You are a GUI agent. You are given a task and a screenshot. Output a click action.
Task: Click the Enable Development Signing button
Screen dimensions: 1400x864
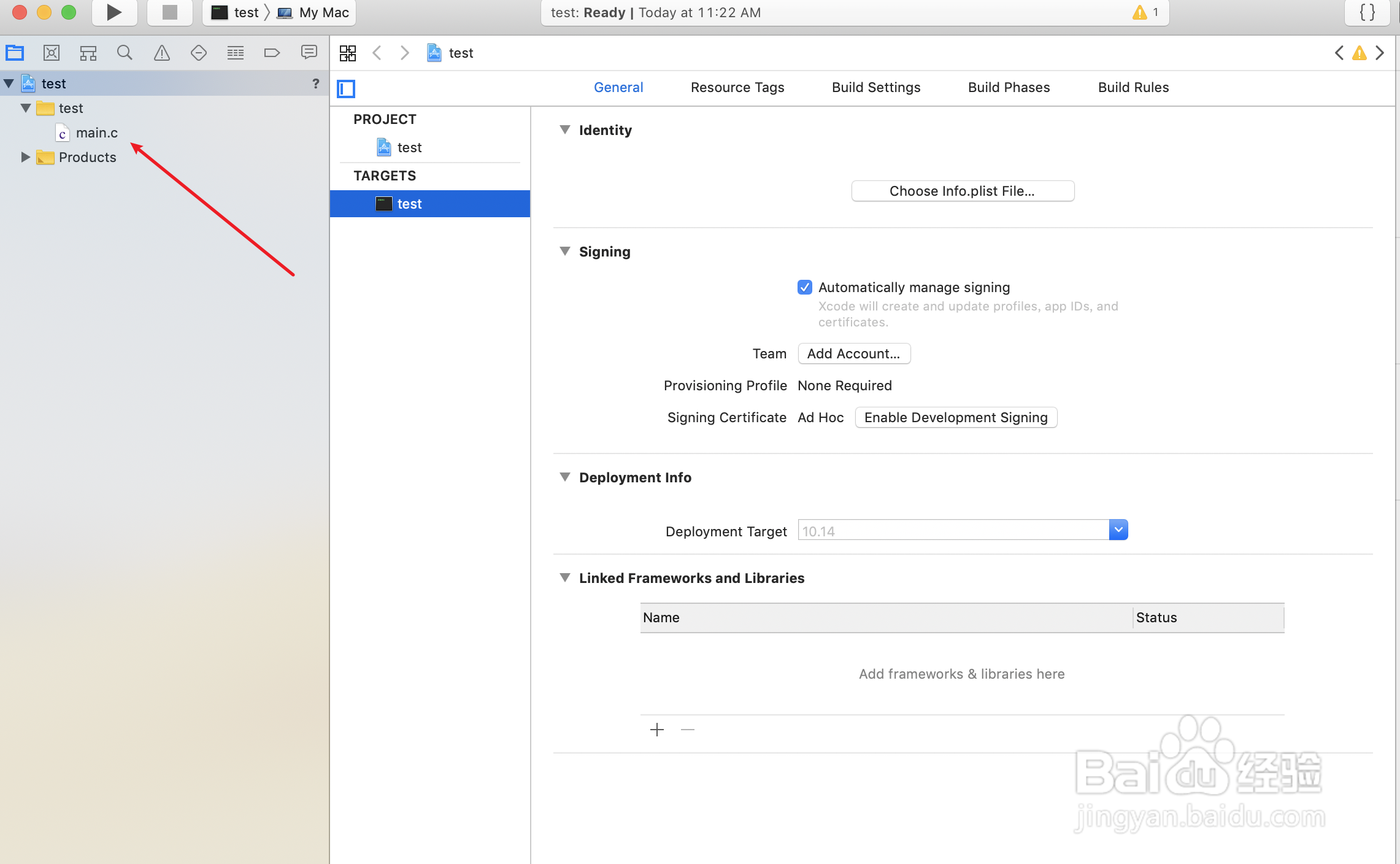pyautogui.click(x=955, y=417)
